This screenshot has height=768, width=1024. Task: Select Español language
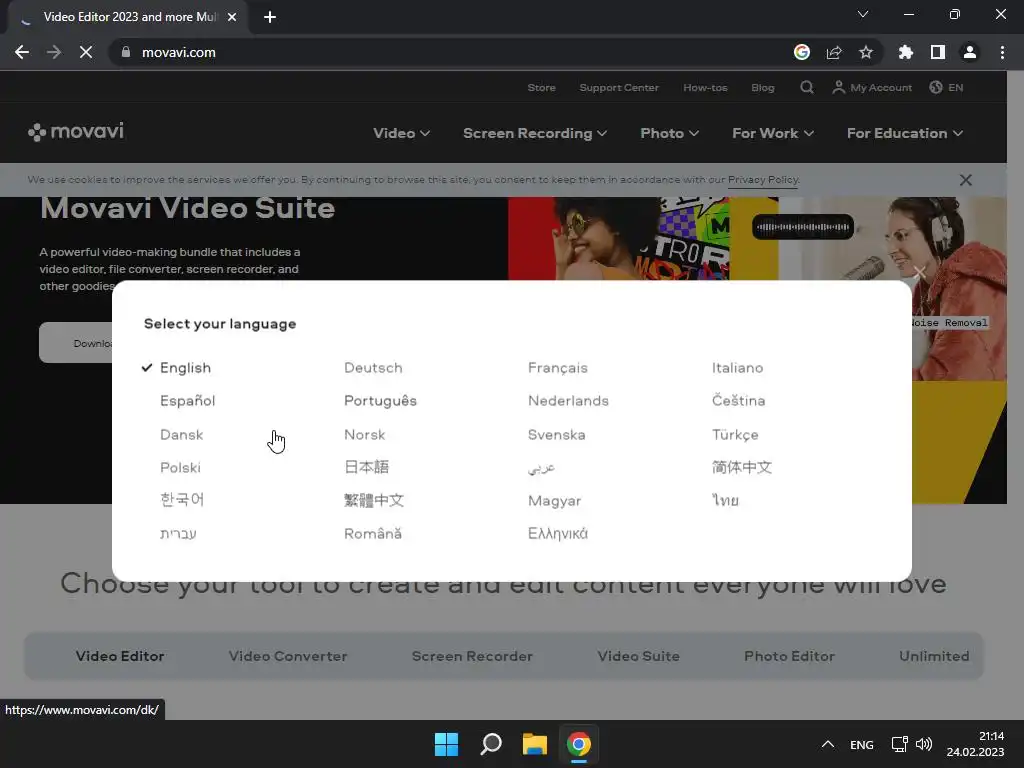[187, 400]
